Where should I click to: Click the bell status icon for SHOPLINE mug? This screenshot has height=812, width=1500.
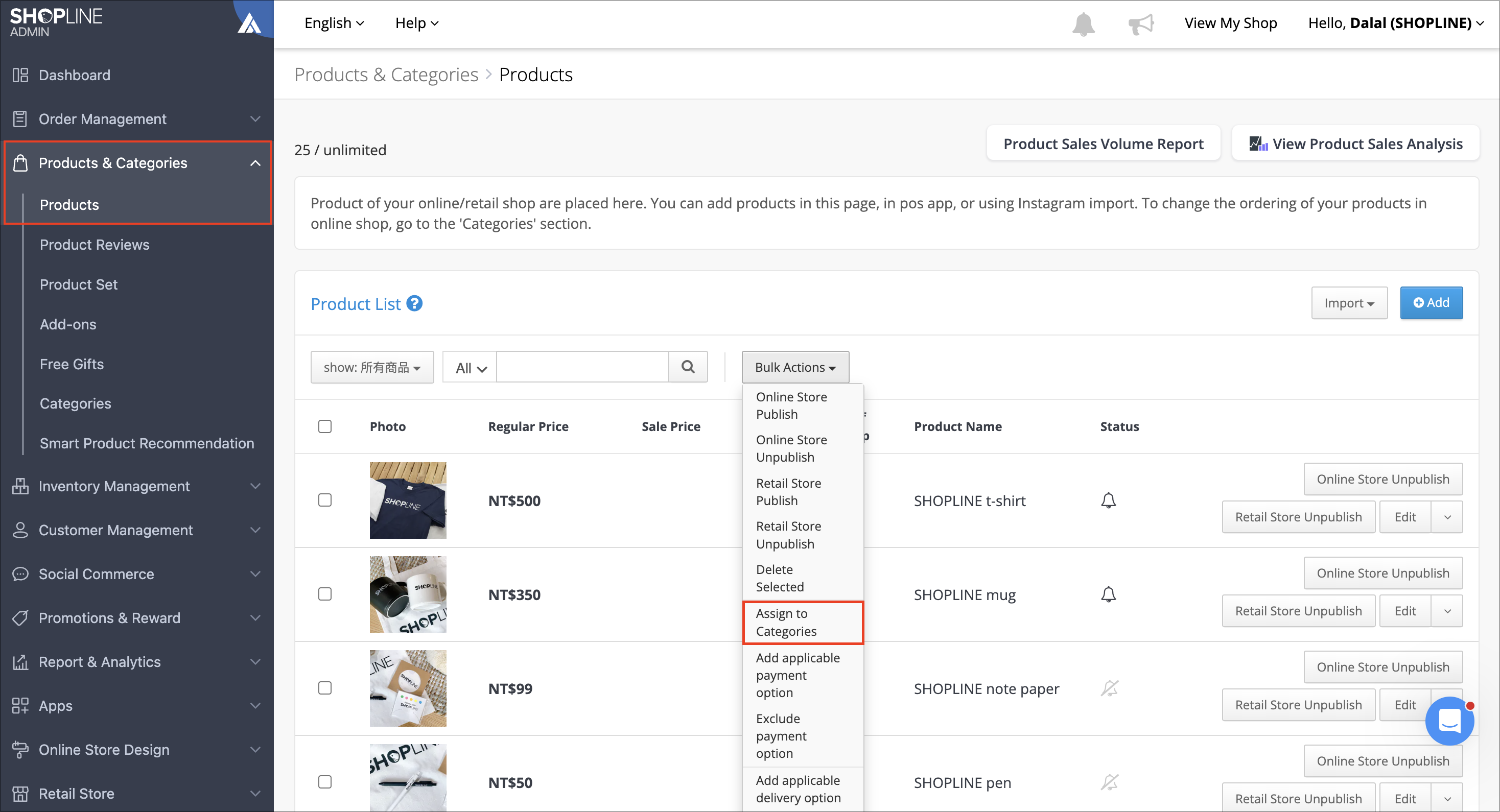[1108, 594]
